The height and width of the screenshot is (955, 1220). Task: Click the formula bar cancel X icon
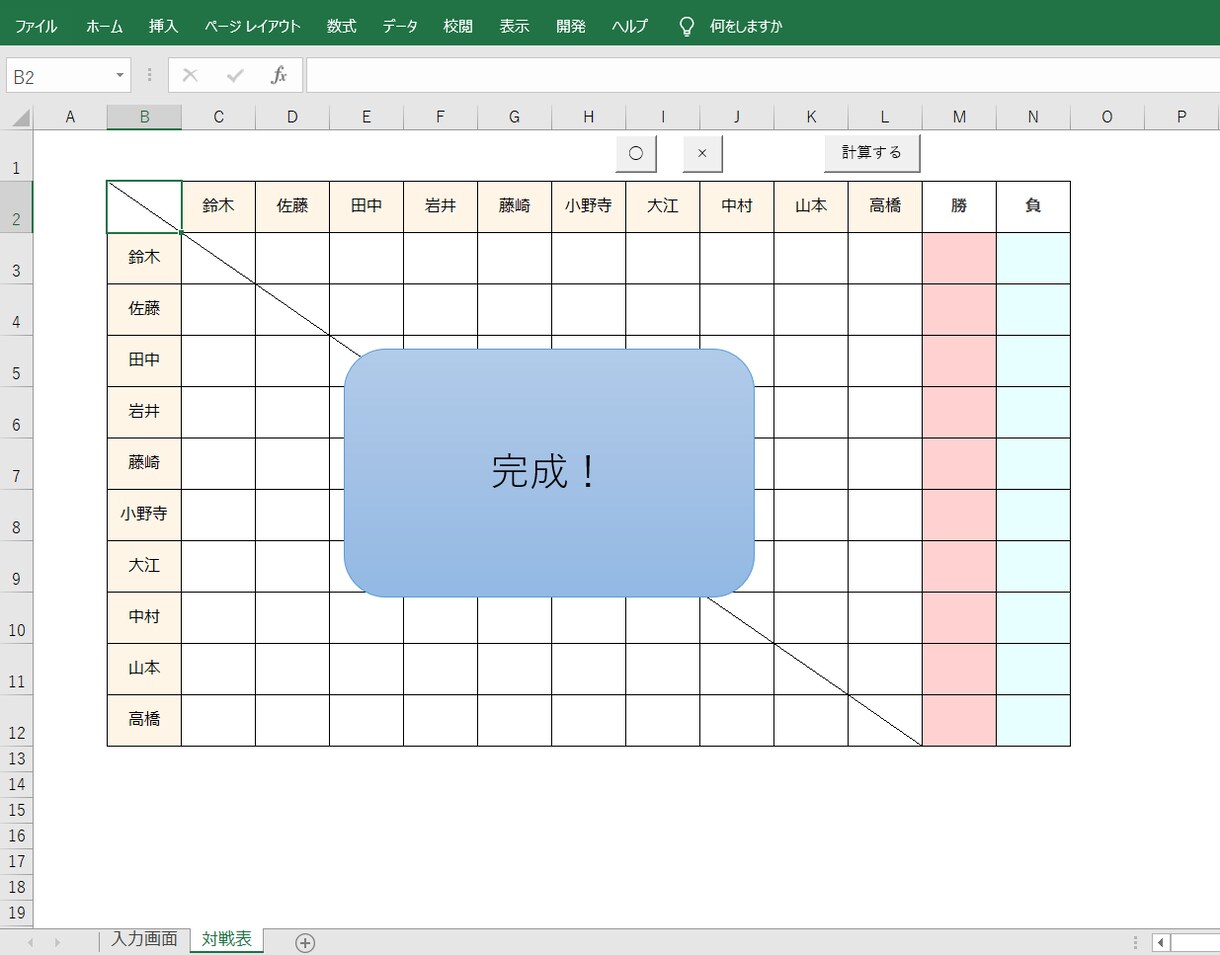coord(190,75)
